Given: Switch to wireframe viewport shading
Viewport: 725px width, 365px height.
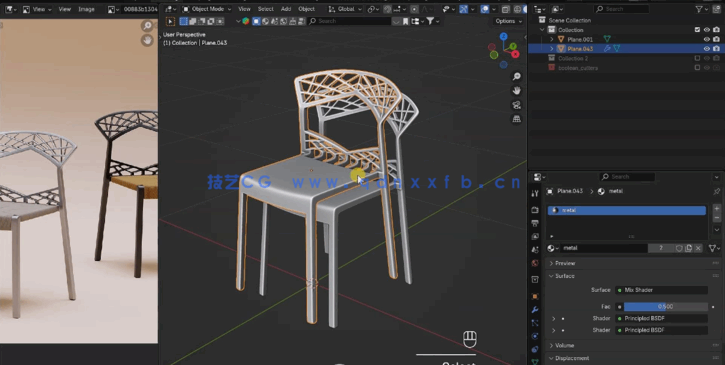Looking at the screenshot, I should [517, 9].
